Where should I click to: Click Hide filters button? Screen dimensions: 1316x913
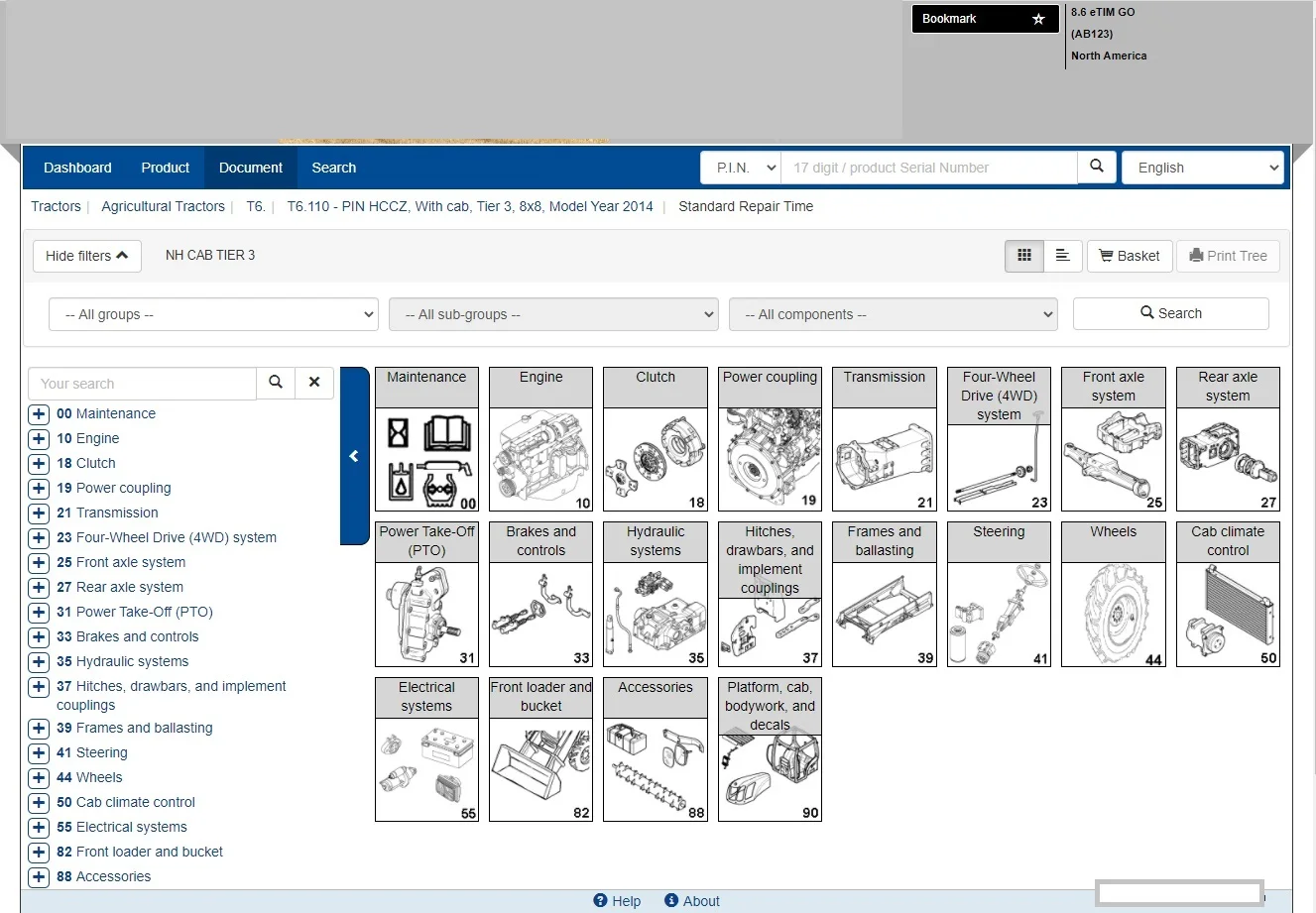87,256
